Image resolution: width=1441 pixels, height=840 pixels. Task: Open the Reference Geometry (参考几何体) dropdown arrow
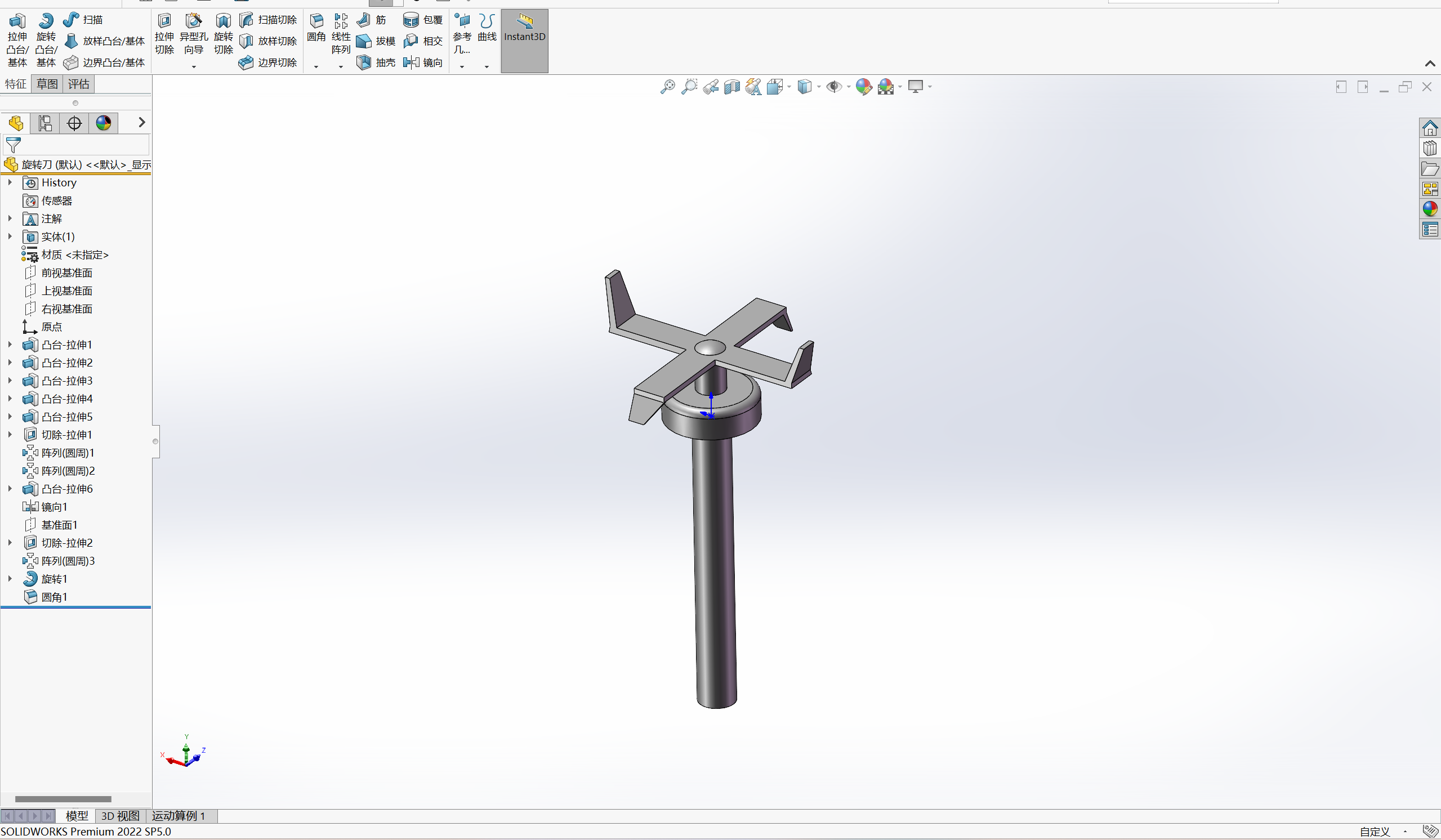point(462,67)
